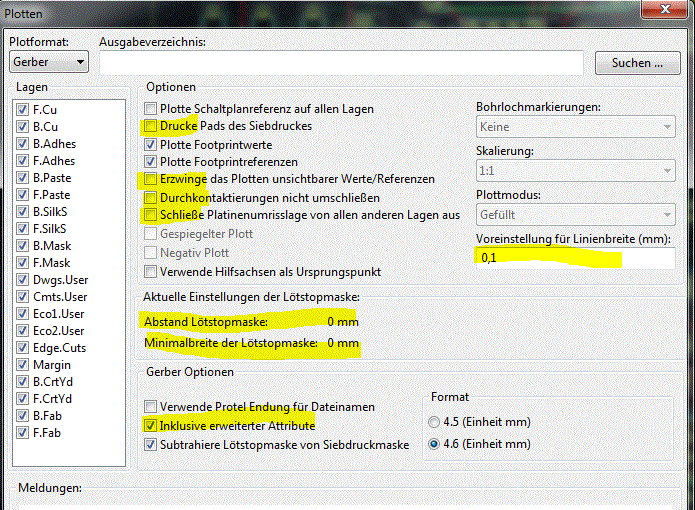Toggle the B.Fab layer checkbox
This screenshot has height=510, width=695.
(x=22, y=416)
